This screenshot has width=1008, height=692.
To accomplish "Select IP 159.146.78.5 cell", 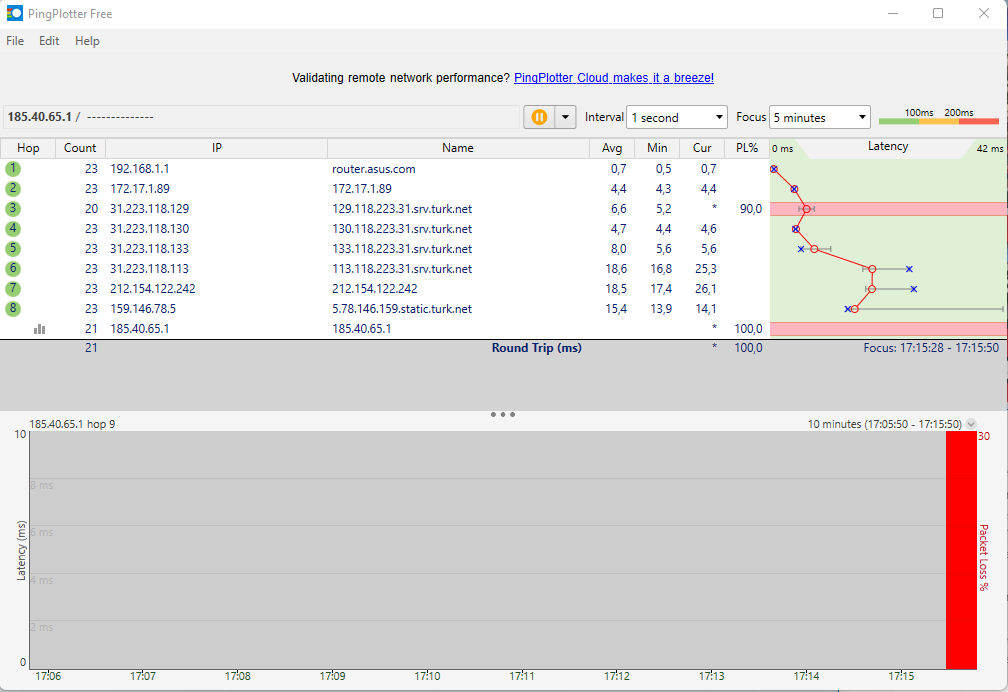I will (x=143, y=308).
